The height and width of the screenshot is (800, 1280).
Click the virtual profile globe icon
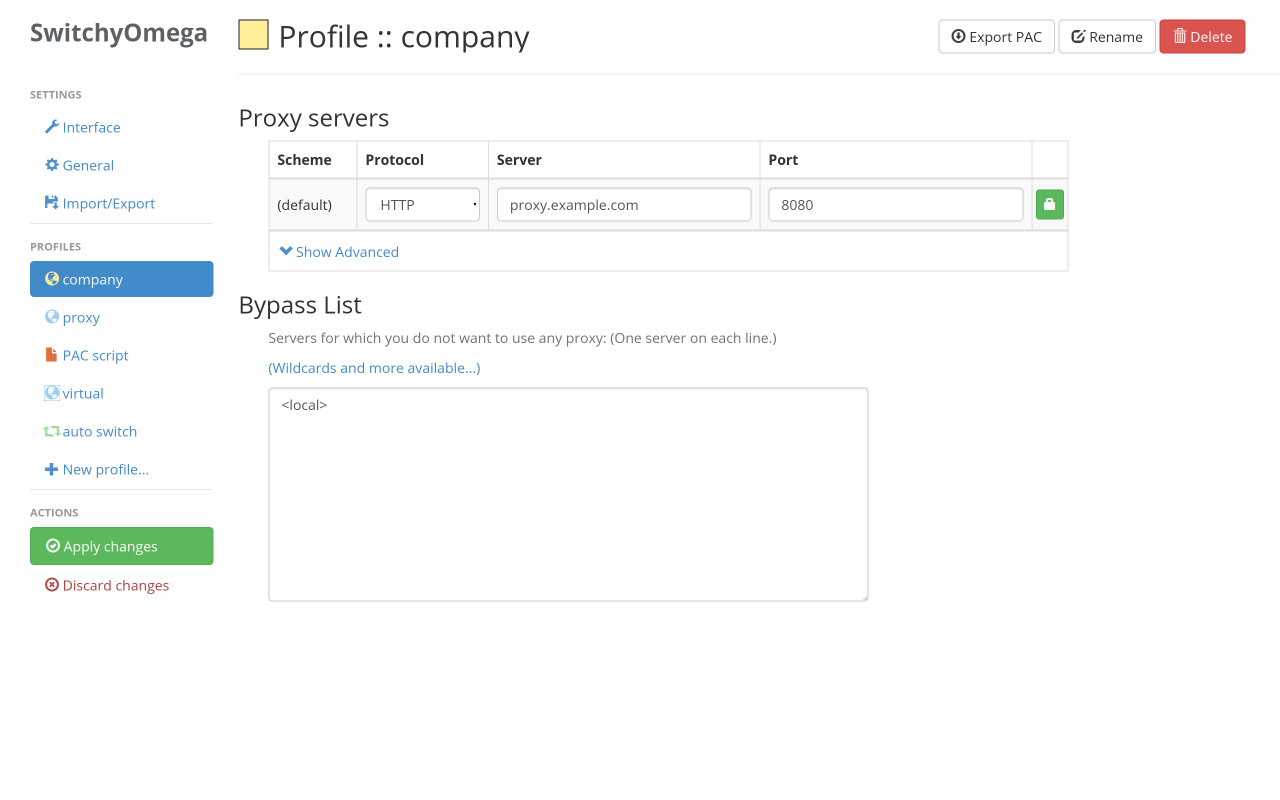pyautogui.click(x=51, y=393)
